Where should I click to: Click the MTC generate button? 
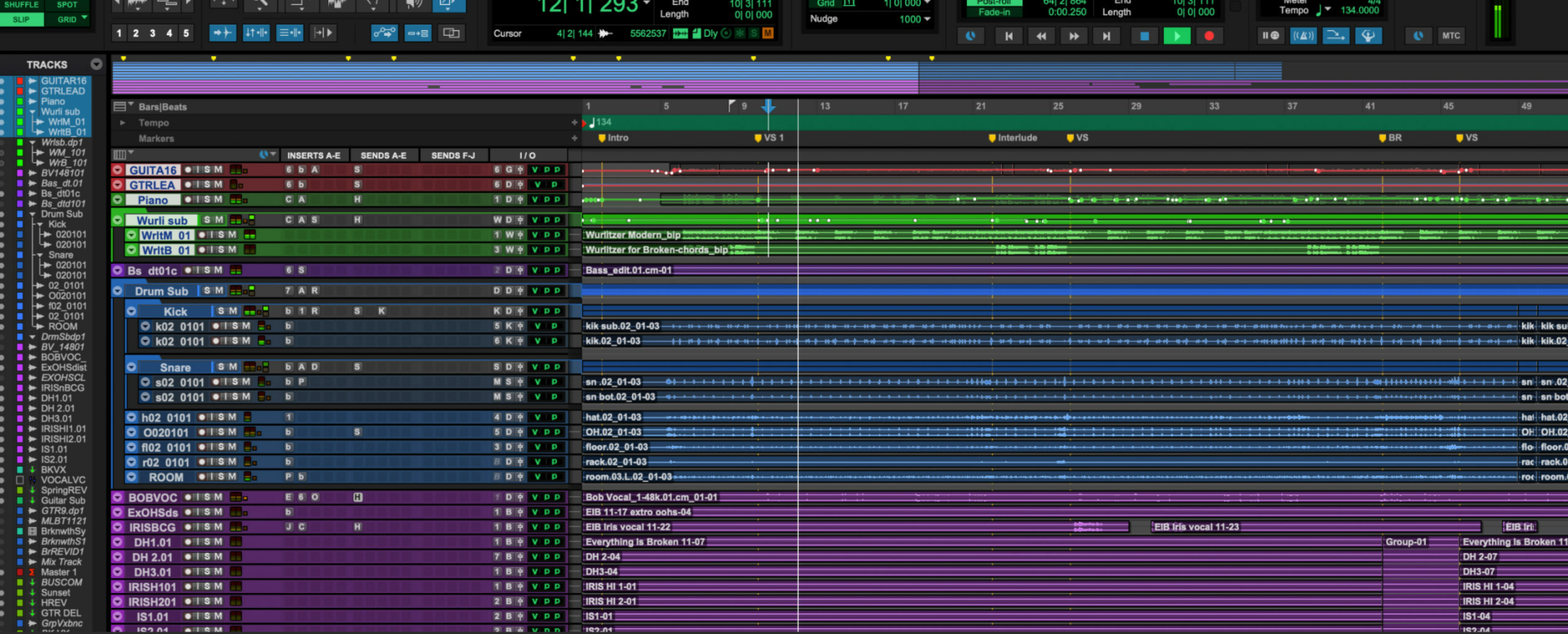coord(1450,35)
